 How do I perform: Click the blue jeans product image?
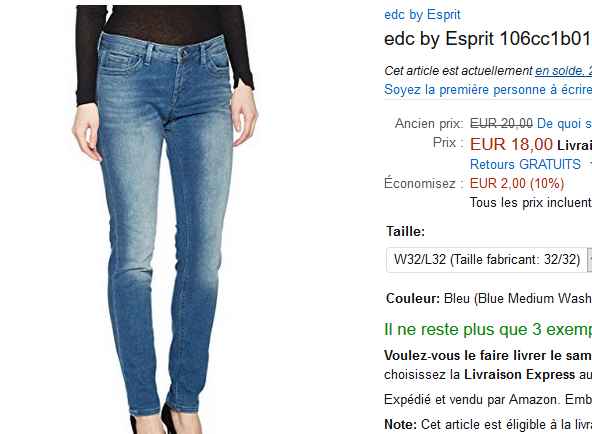click(165, 219)
